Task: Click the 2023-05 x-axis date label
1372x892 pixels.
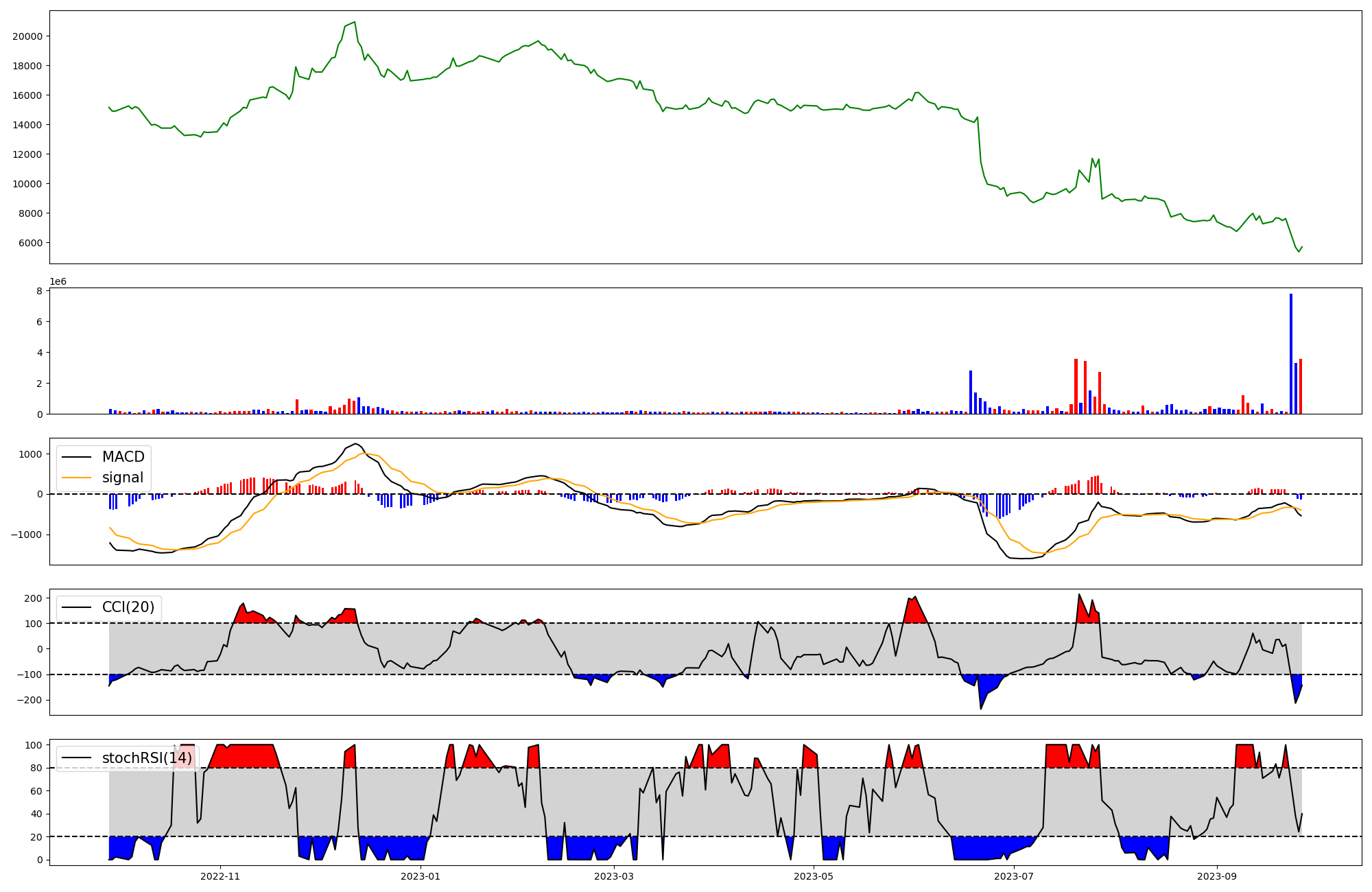Action: click(814, 876)
